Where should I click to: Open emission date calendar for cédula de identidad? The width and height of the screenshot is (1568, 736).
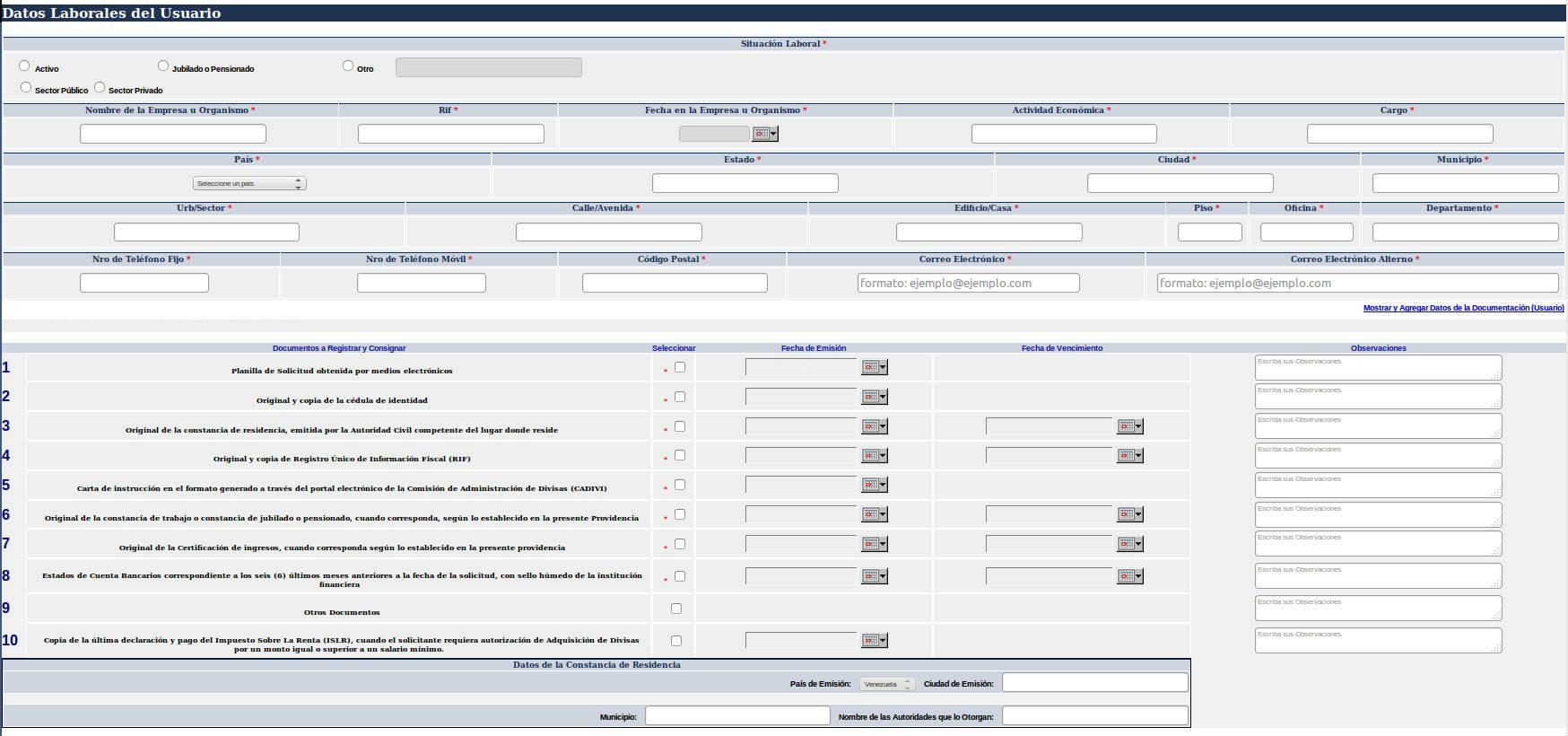875,397
